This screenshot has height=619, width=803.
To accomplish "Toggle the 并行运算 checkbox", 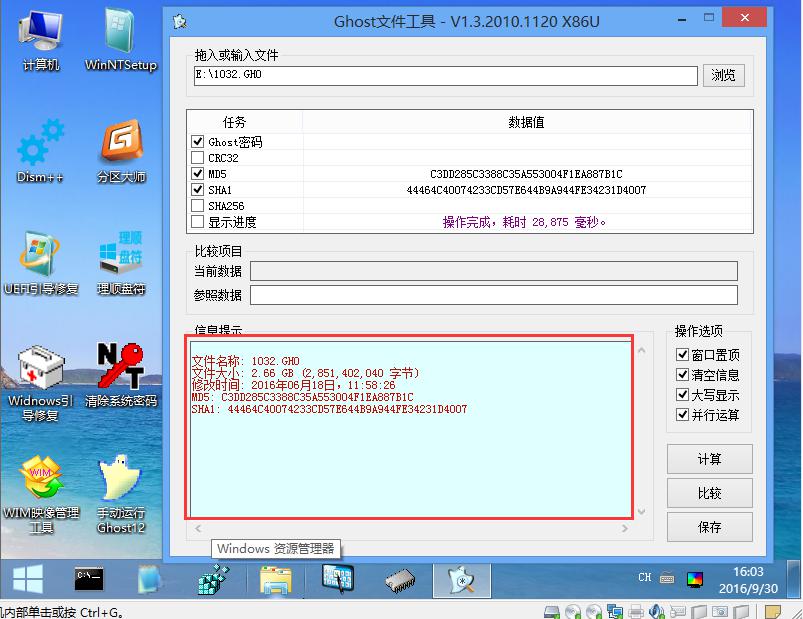I will click(682, 415).
